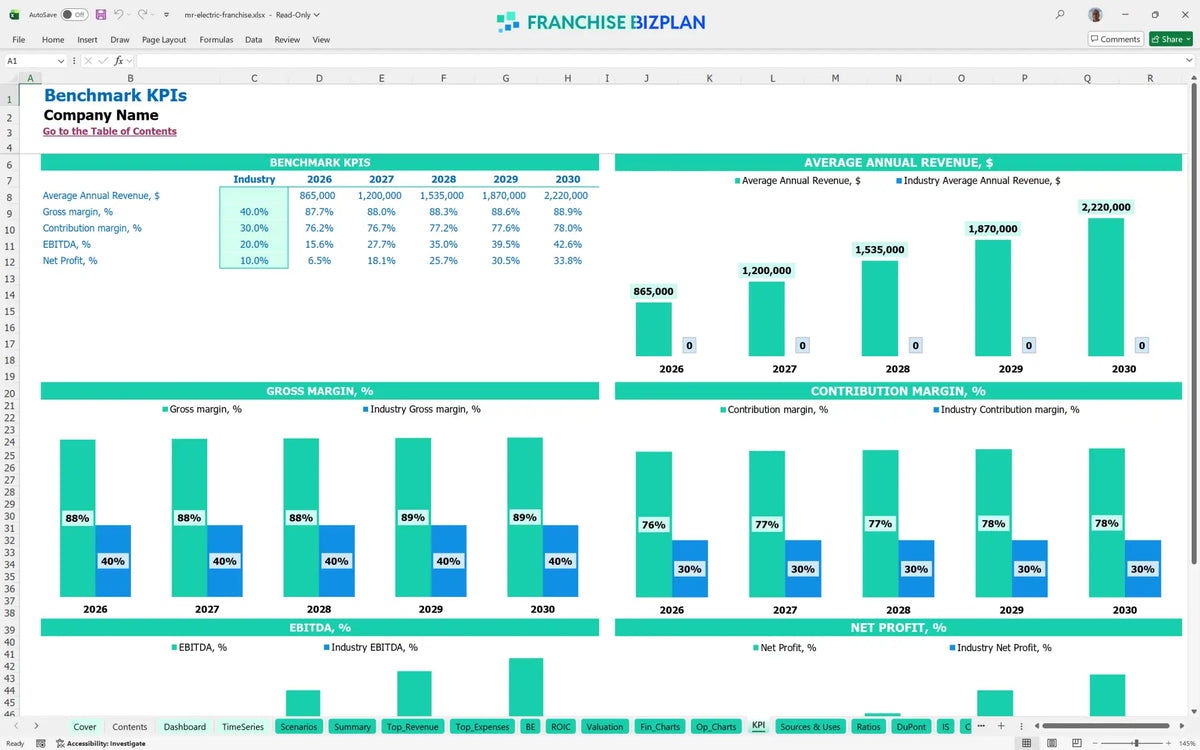Open the Search magnifier in the title bar
The width and height of the screenshot is (1200, 750).
(1060, 15)
